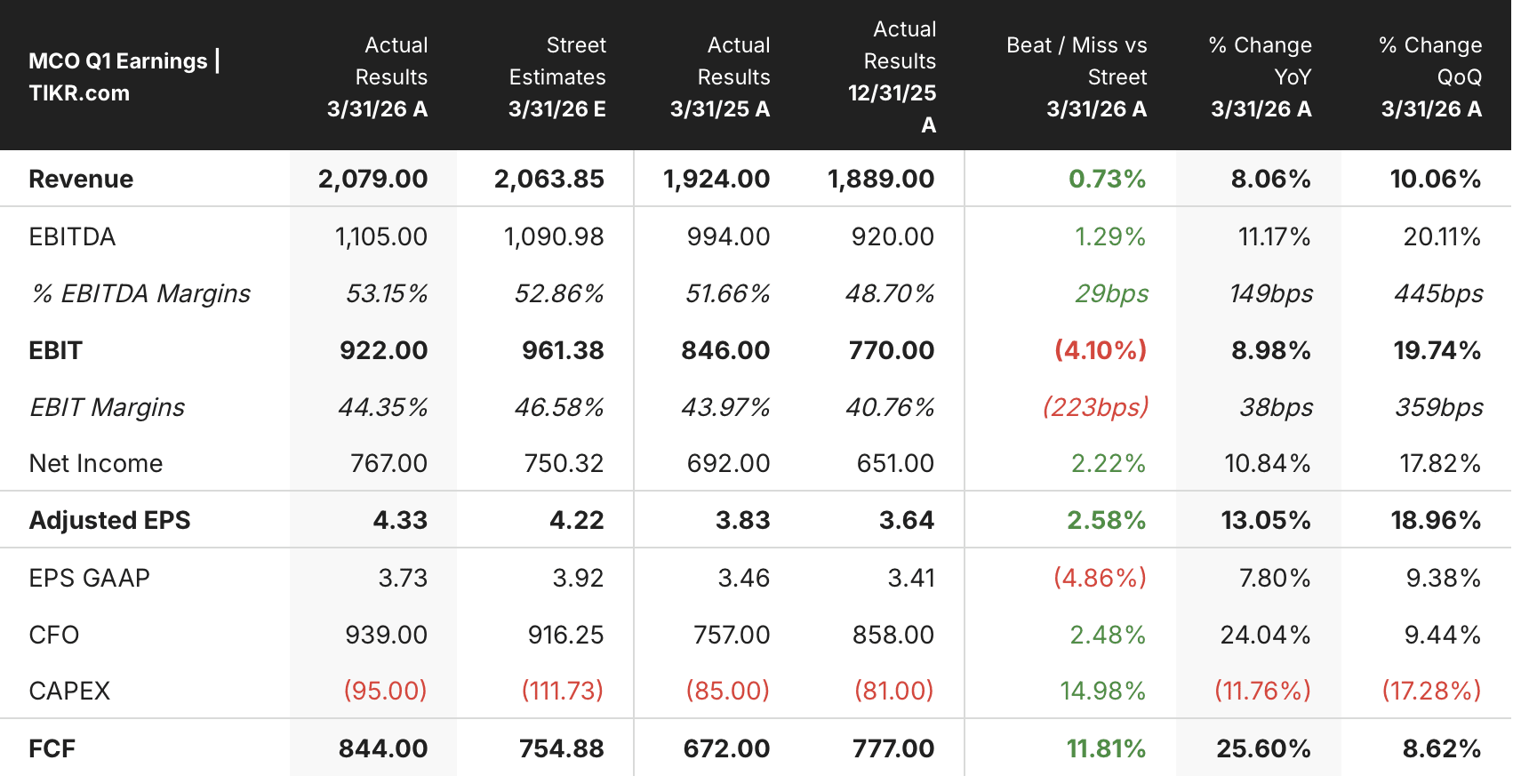Click the CAPEX row label
The height and width of the screenshot is (784, 1513).
[x=69, y=691]
